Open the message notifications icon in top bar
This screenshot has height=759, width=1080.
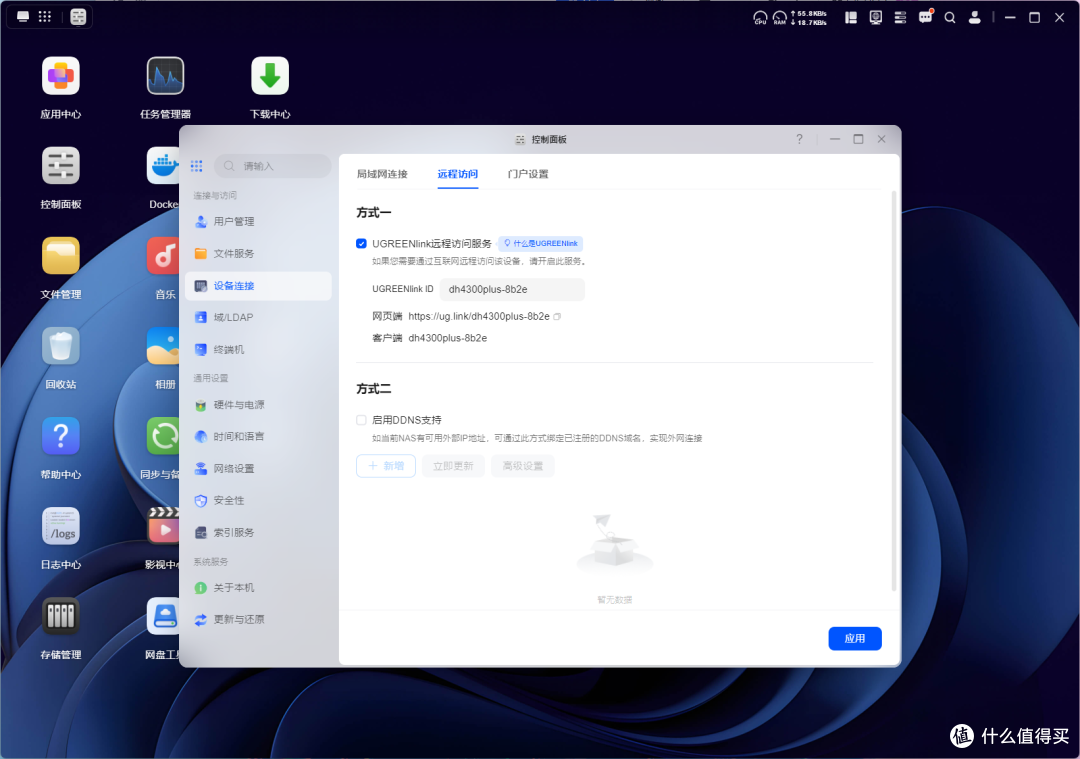[925, 17]
